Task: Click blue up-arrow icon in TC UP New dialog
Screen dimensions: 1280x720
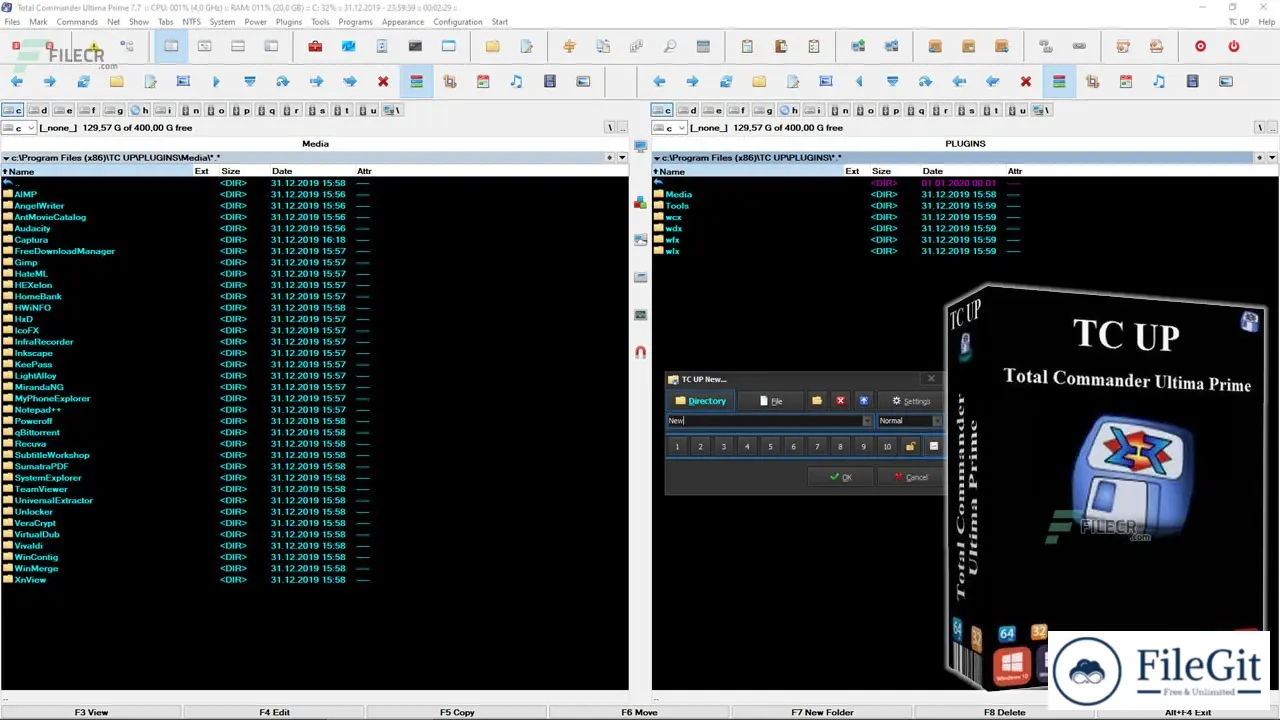Action: coord(864,401)
